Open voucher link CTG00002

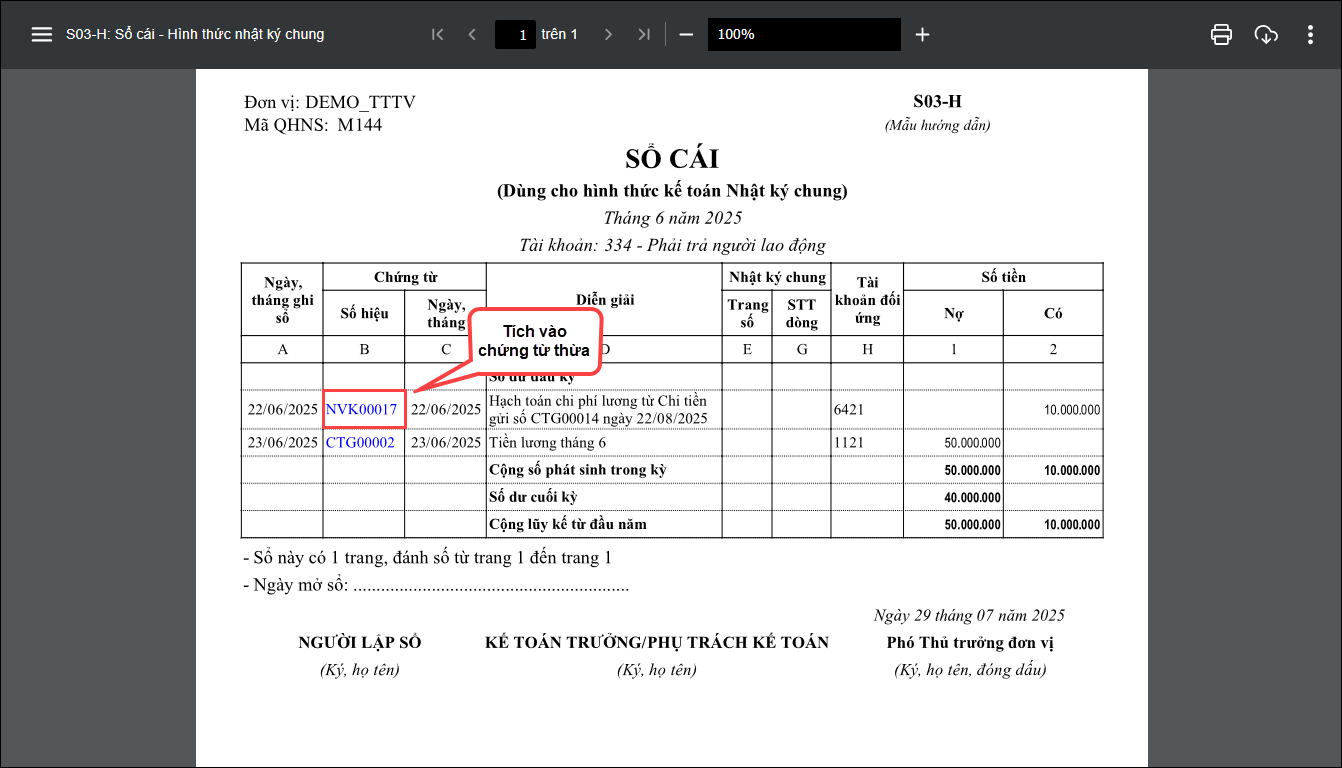[x=360, y=442]
